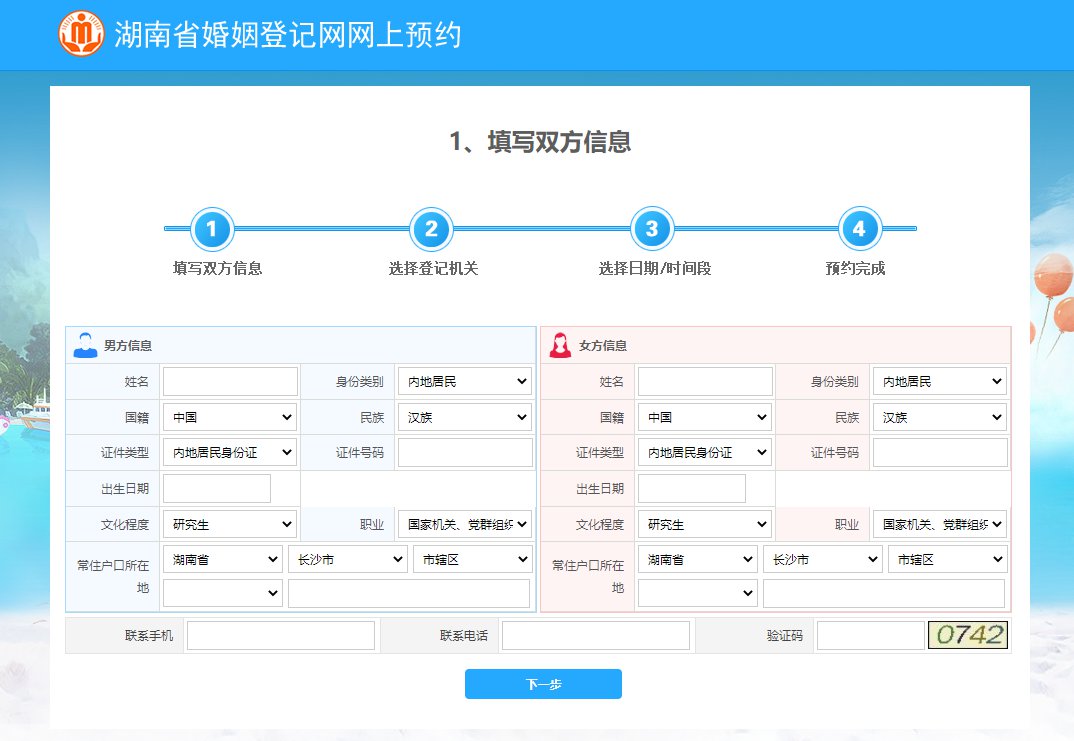Select the 验证码 text box
The height and width of the screenshot is (741, 1074).
pos(870,635)
